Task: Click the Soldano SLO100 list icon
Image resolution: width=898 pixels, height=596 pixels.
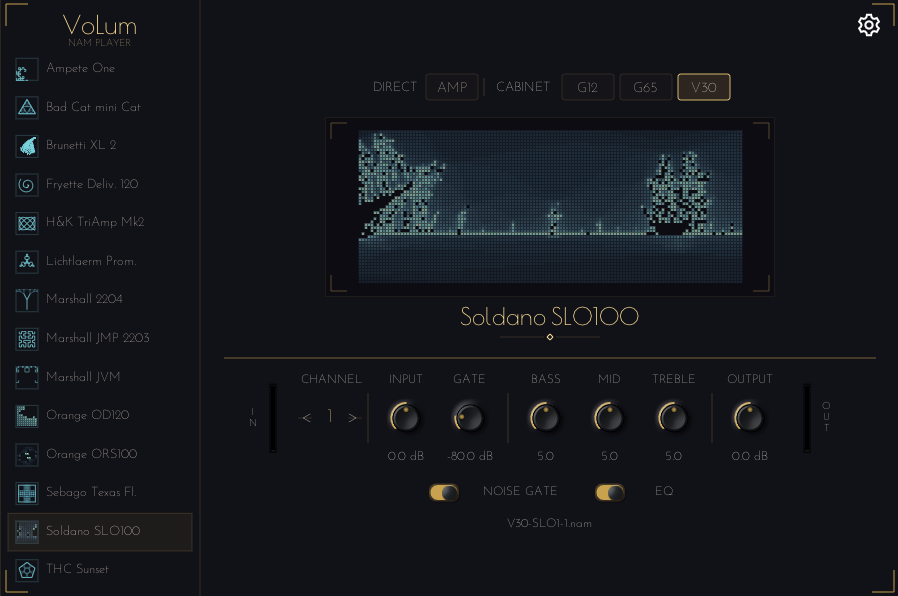Action: (x=26, y=531)
